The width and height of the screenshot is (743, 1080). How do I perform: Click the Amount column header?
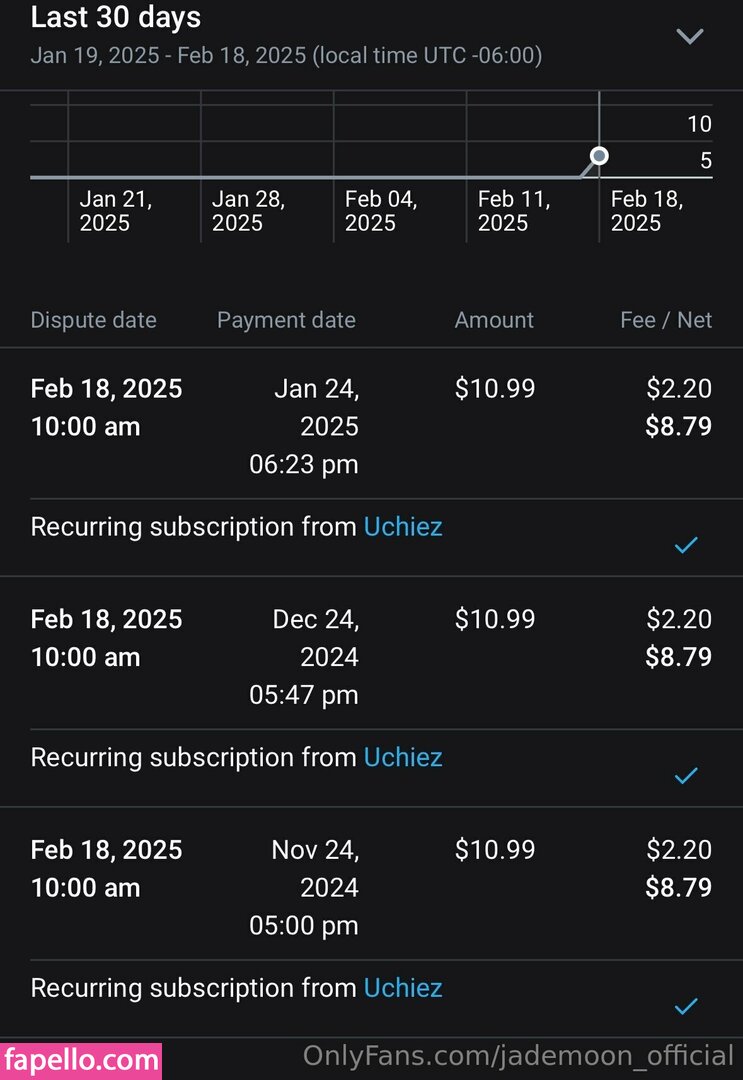click(x=494, y=320)
